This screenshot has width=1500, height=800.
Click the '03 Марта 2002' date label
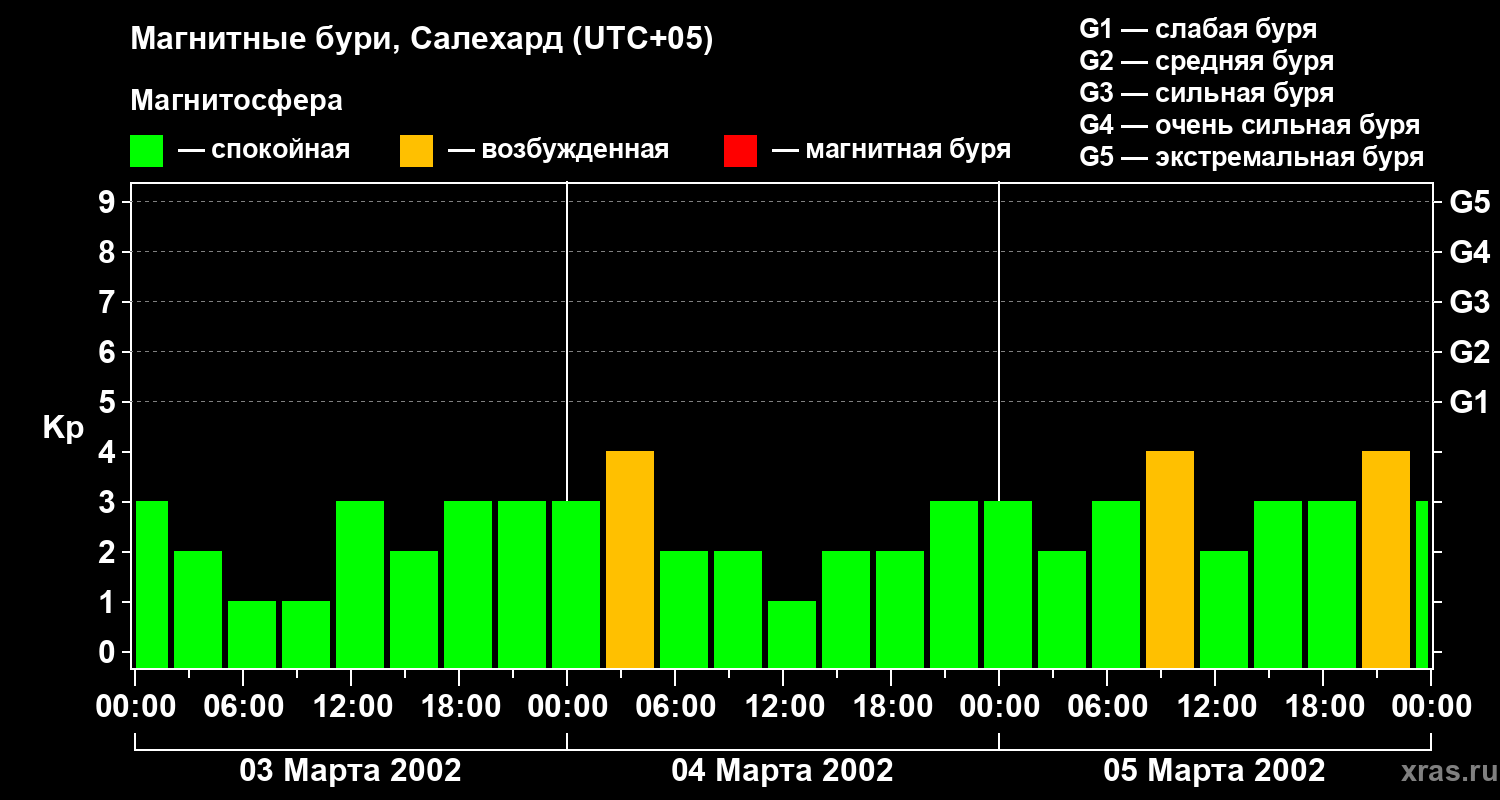[x=350, y=771]
